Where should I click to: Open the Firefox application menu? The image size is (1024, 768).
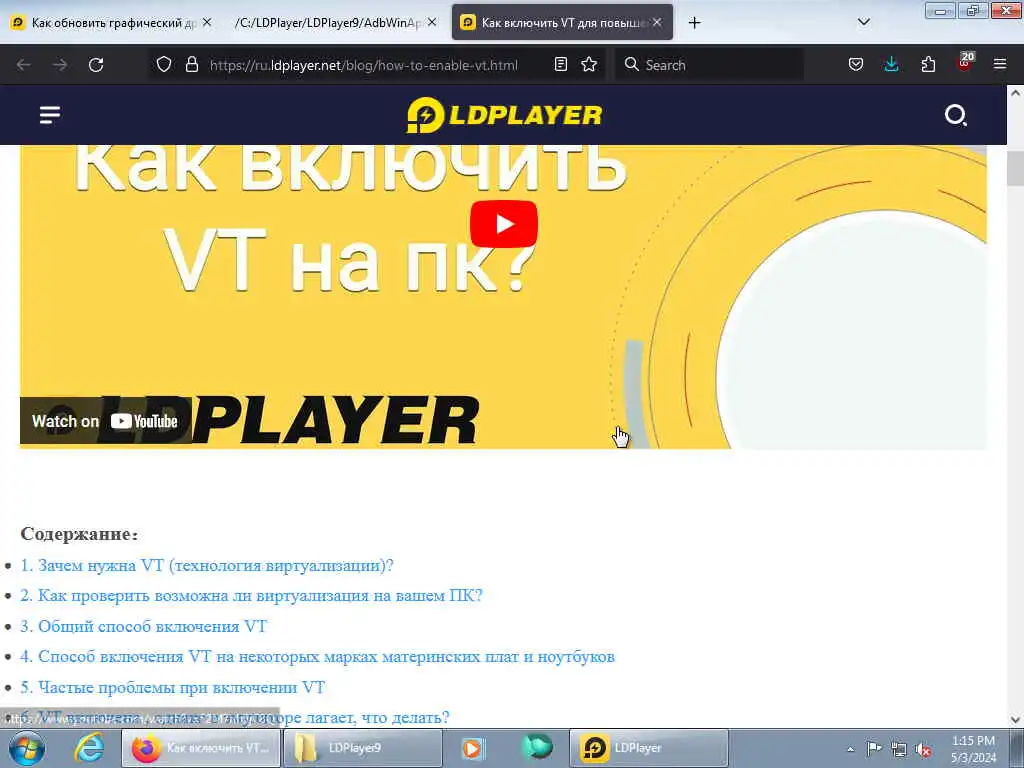coord(1000,65)
